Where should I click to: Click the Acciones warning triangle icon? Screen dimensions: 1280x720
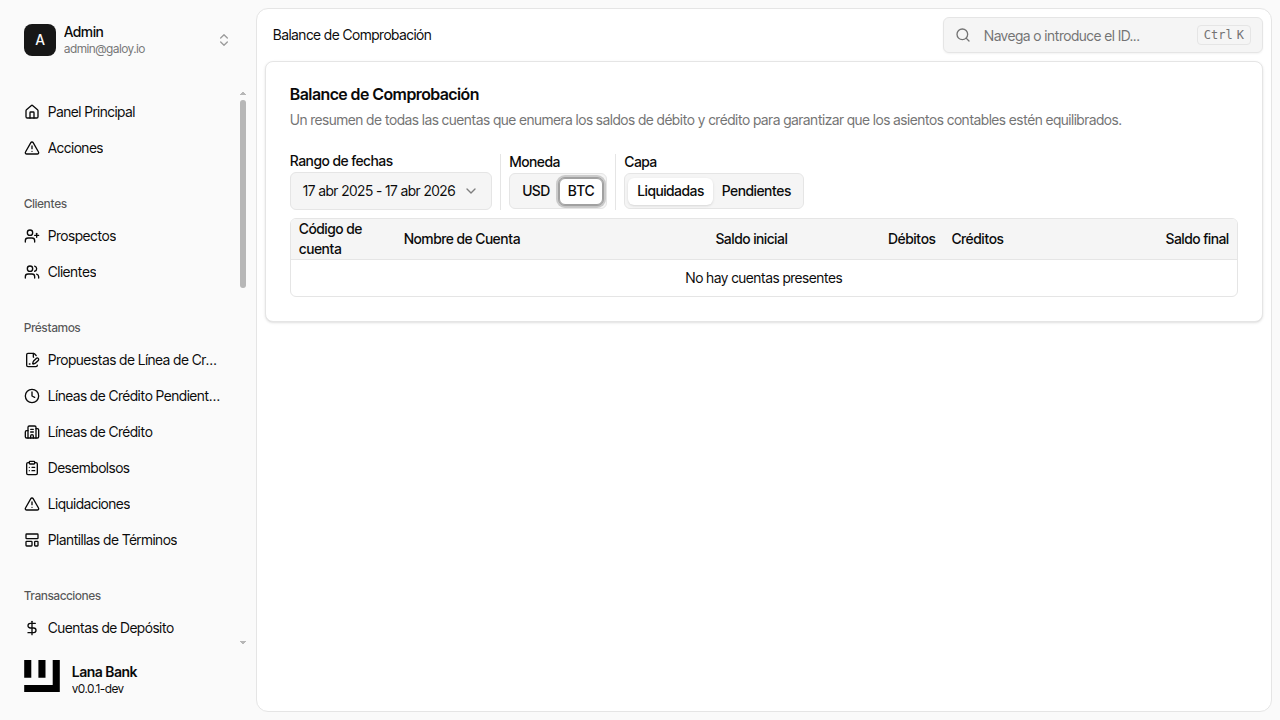(x=32, y=148)
